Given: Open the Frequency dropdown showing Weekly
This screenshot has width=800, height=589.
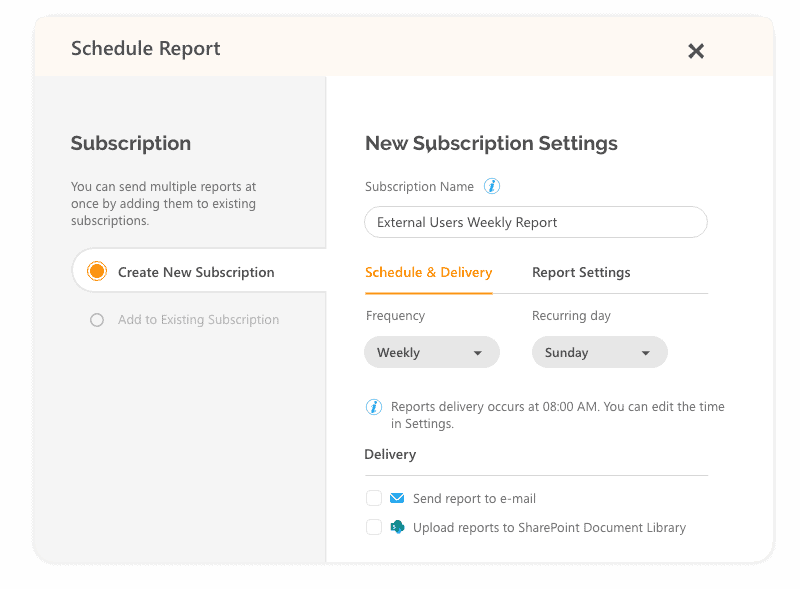Looking at the screenshot, I should tap(432, 352).
